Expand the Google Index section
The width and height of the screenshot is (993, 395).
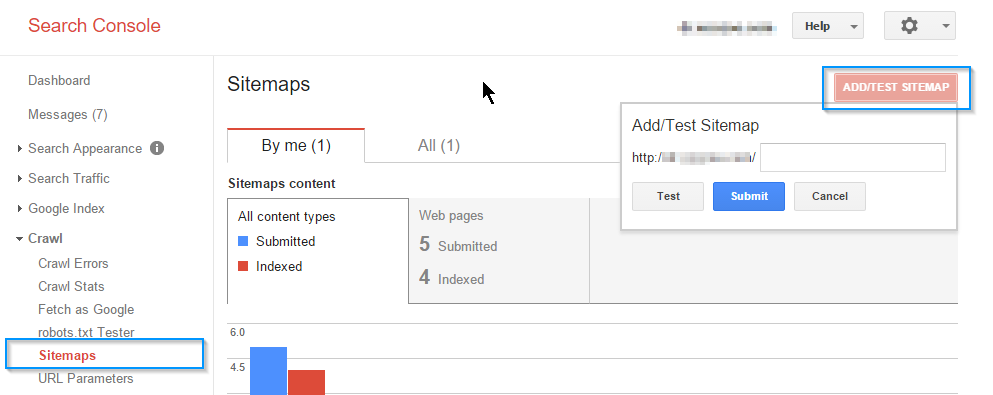20,208
